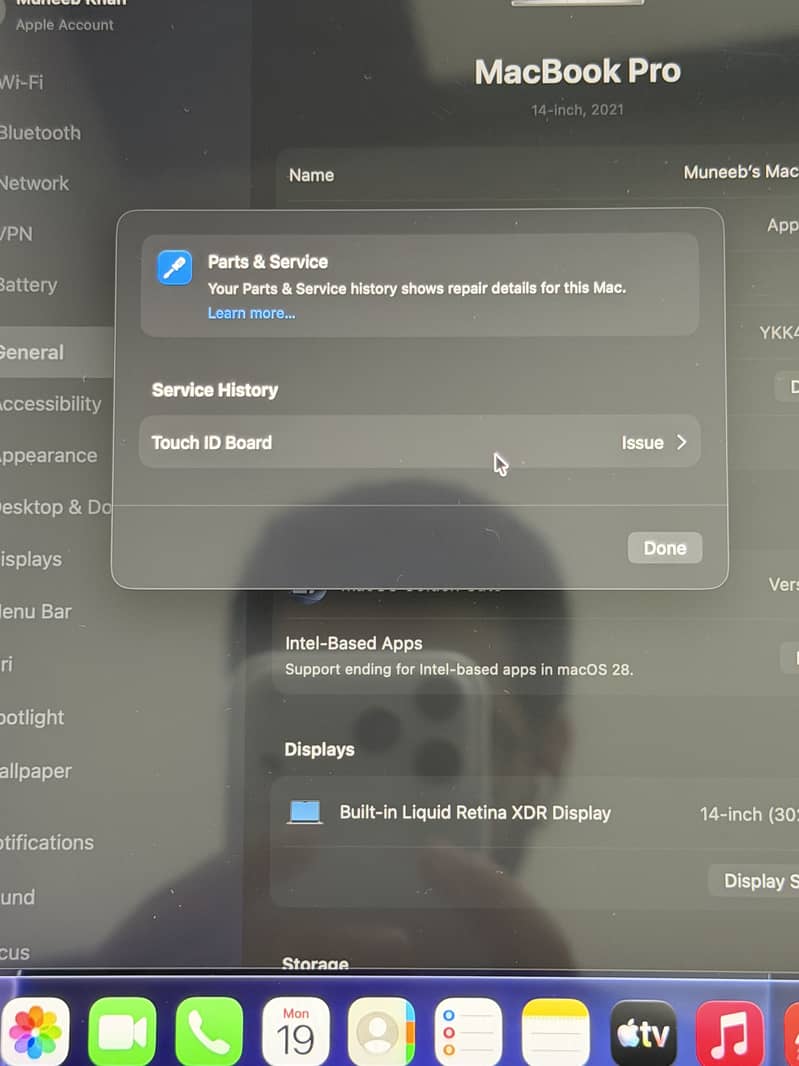Click the Done button

tap(664, 548)
